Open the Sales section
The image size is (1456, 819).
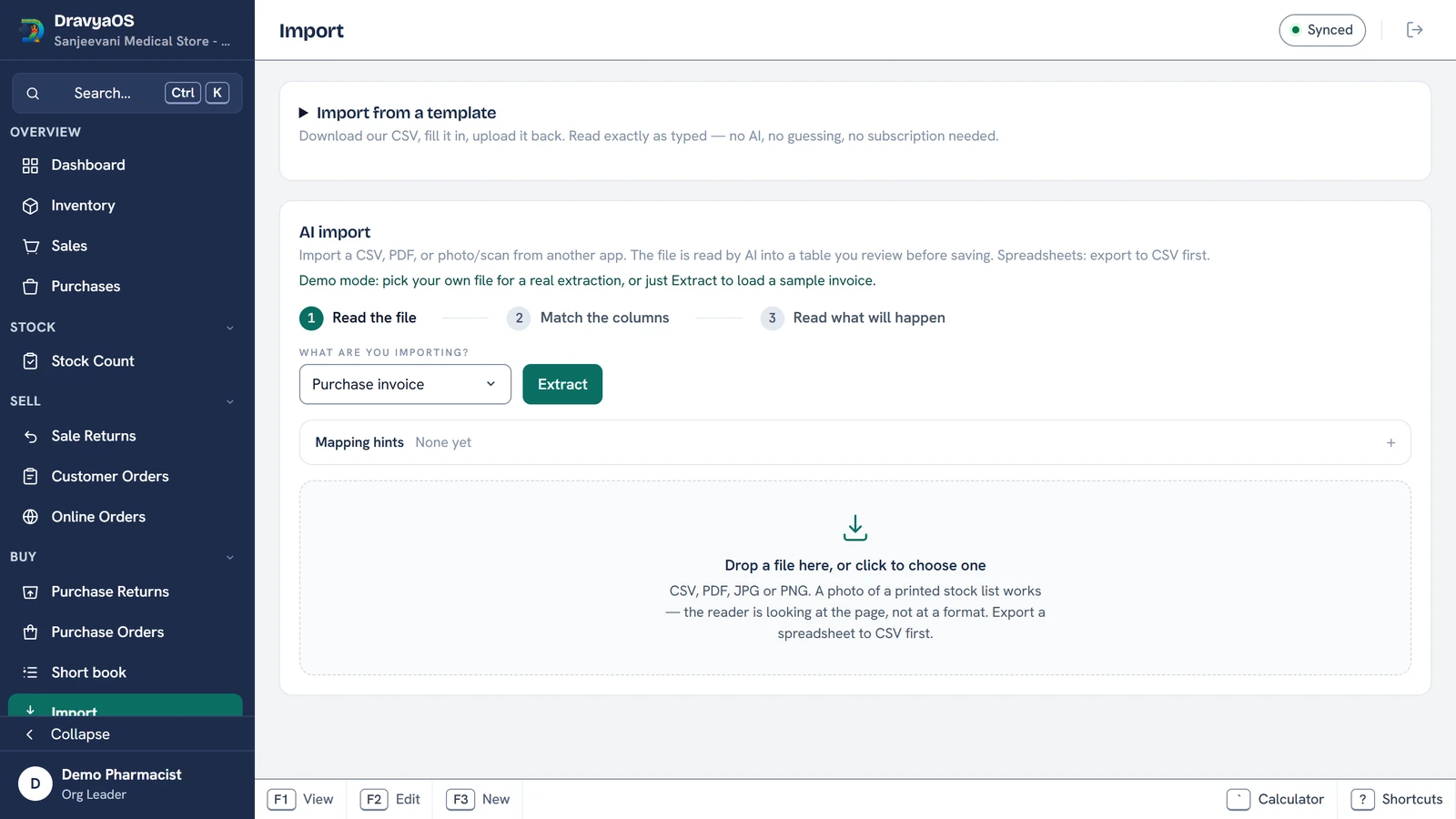pyautogui.click(x=126, y=246)
